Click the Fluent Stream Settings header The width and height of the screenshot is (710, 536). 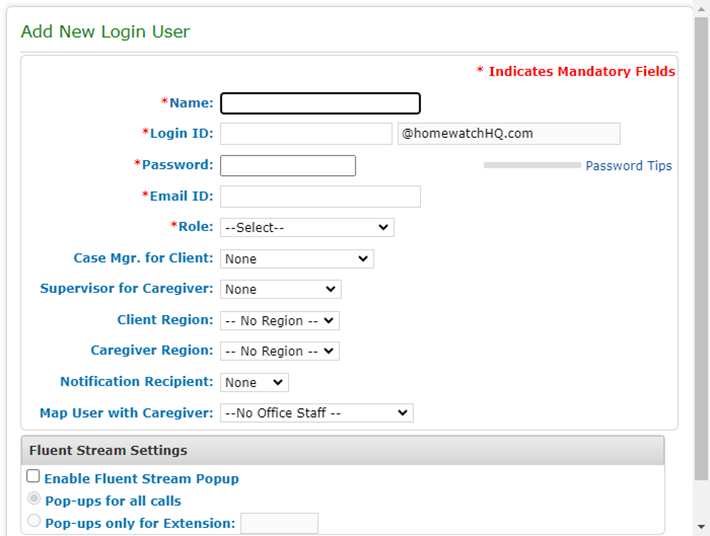point(342,451)
